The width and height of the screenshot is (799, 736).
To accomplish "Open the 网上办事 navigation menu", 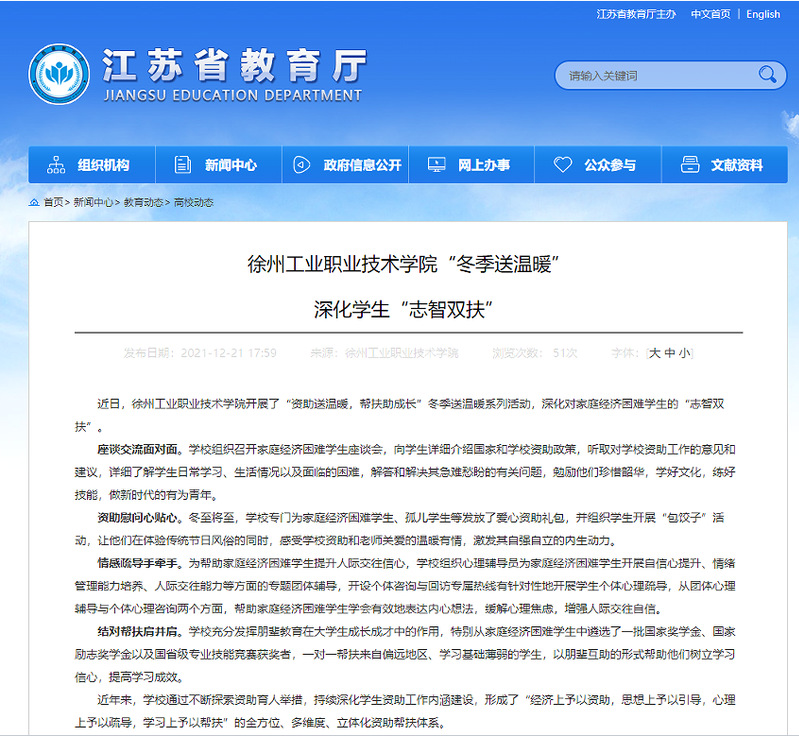I will (484, 165).
